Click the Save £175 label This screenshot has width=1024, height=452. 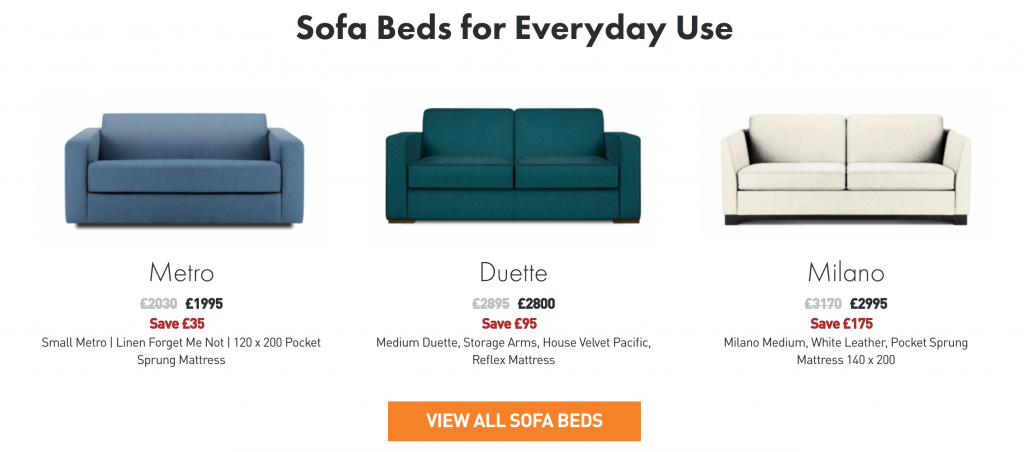point(841,323)
